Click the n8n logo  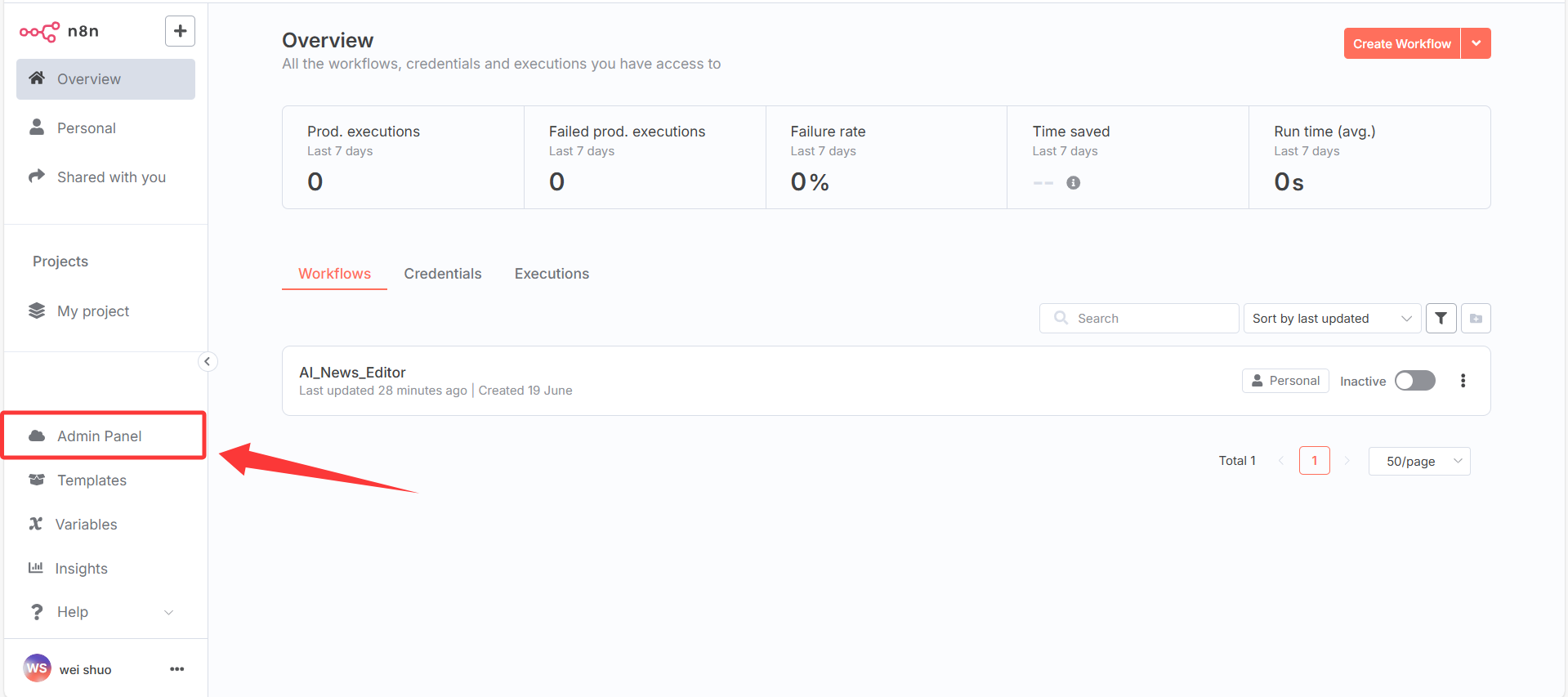click(59, 31)
